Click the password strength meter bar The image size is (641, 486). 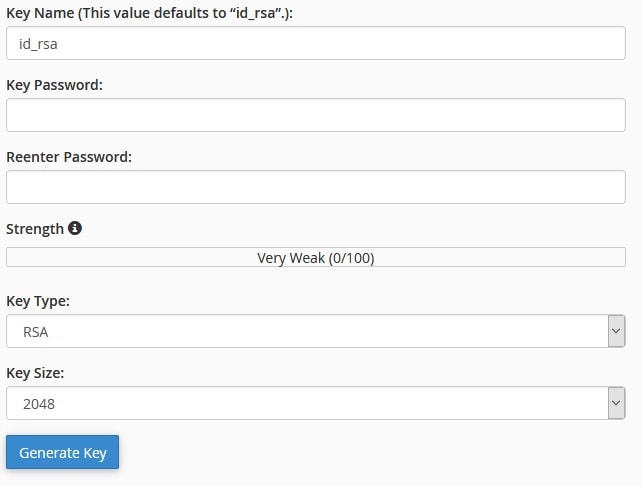point(316,257)
